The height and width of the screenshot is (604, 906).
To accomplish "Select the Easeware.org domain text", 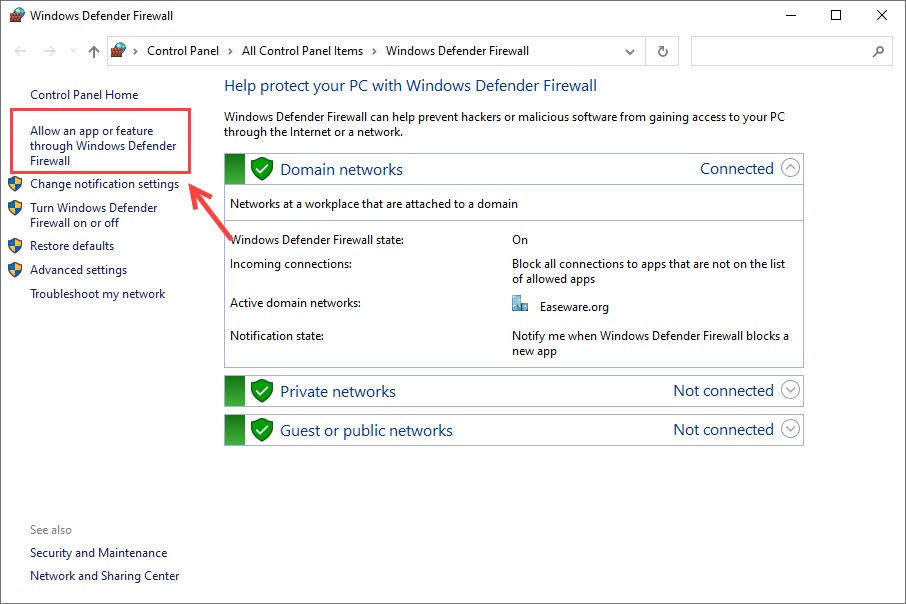I will tap(574, 307).
